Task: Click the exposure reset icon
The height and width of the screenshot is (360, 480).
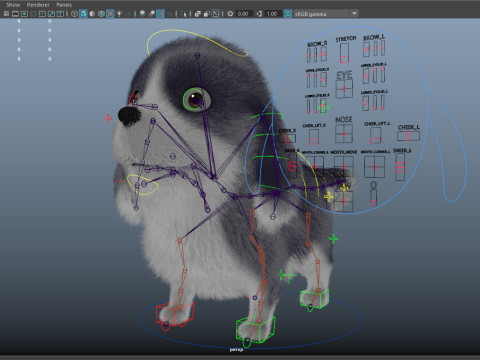Action: [x=230, y=14]
